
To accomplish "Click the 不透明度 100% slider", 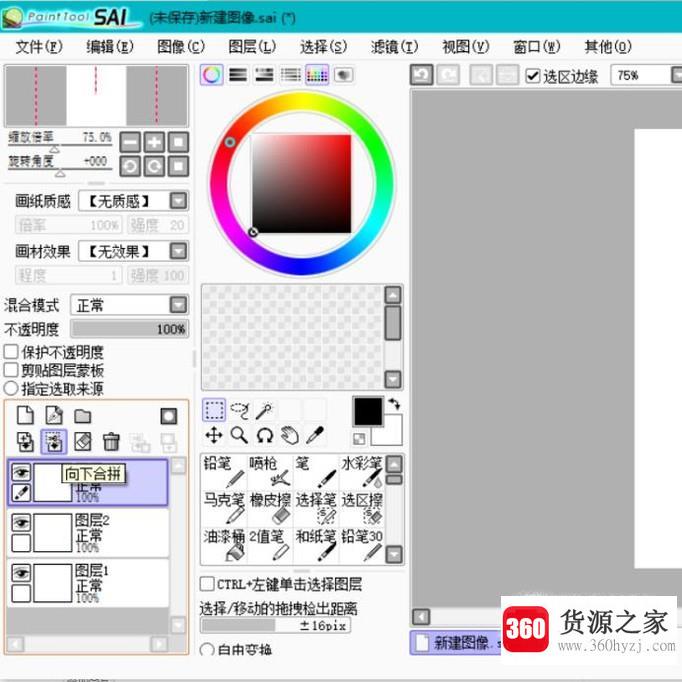I will (130, 329).
